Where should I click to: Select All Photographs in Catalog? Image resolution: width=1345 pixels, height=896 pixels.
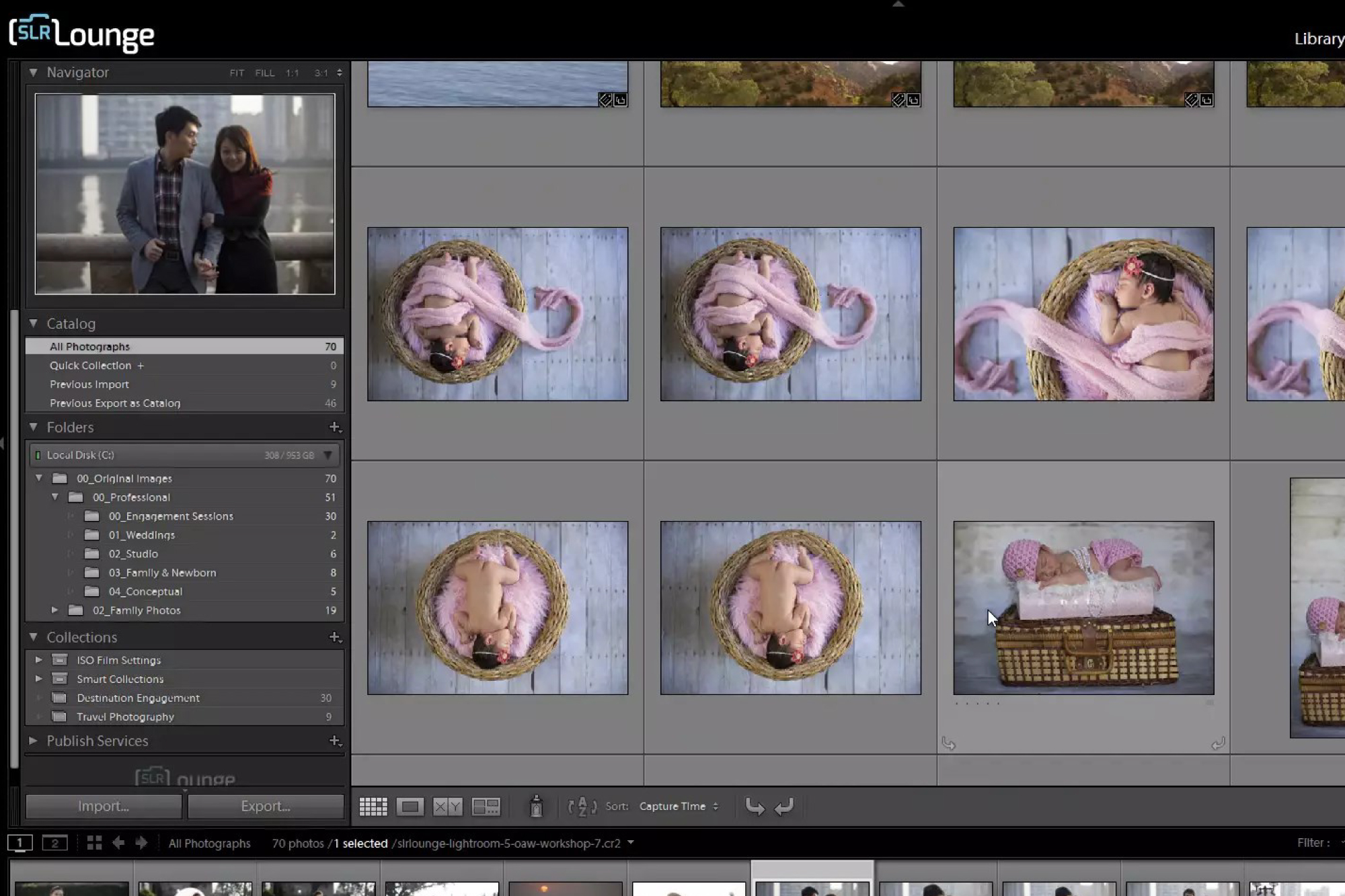click(184, 346)
